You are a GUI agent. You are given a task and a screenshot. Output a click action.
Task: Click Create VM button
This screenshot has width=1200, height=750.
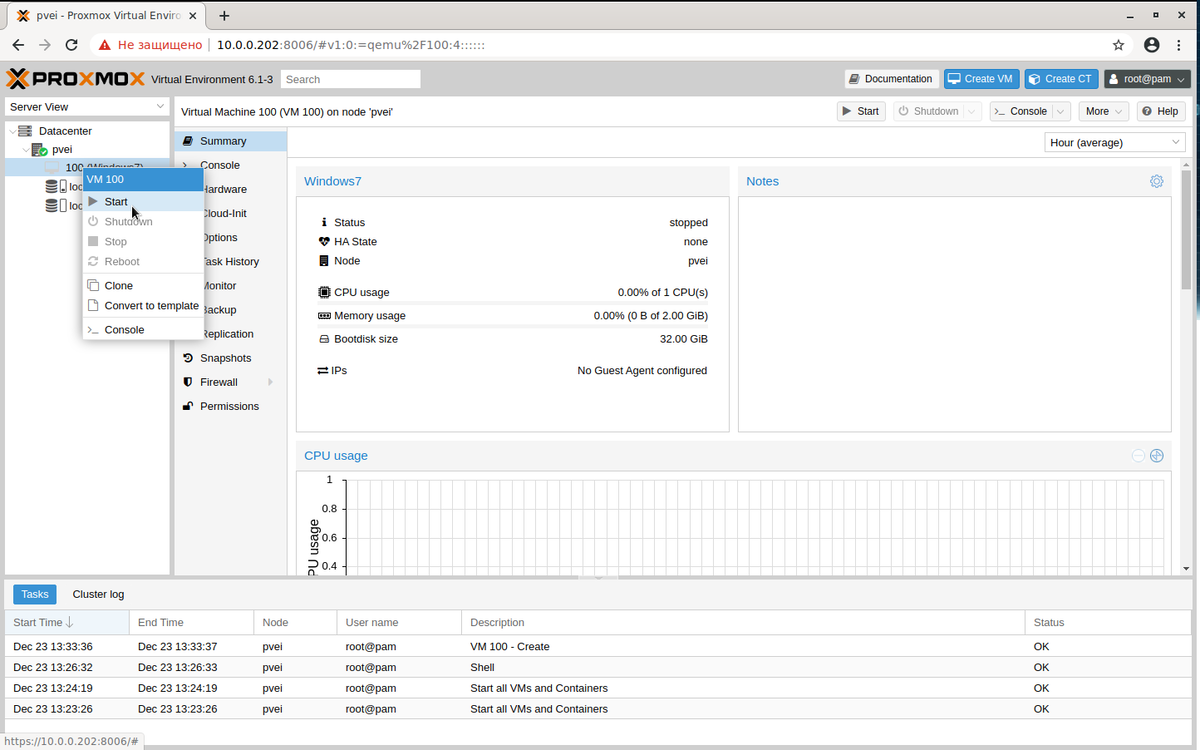[980, 79]
